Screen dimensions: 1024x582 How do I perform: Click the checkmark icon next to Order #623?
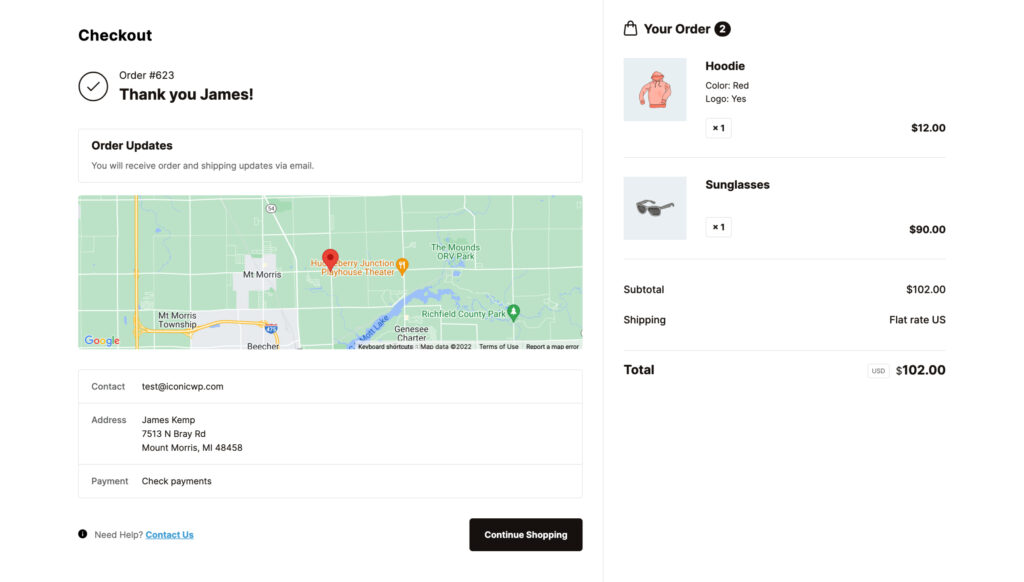tap(93, 86)
